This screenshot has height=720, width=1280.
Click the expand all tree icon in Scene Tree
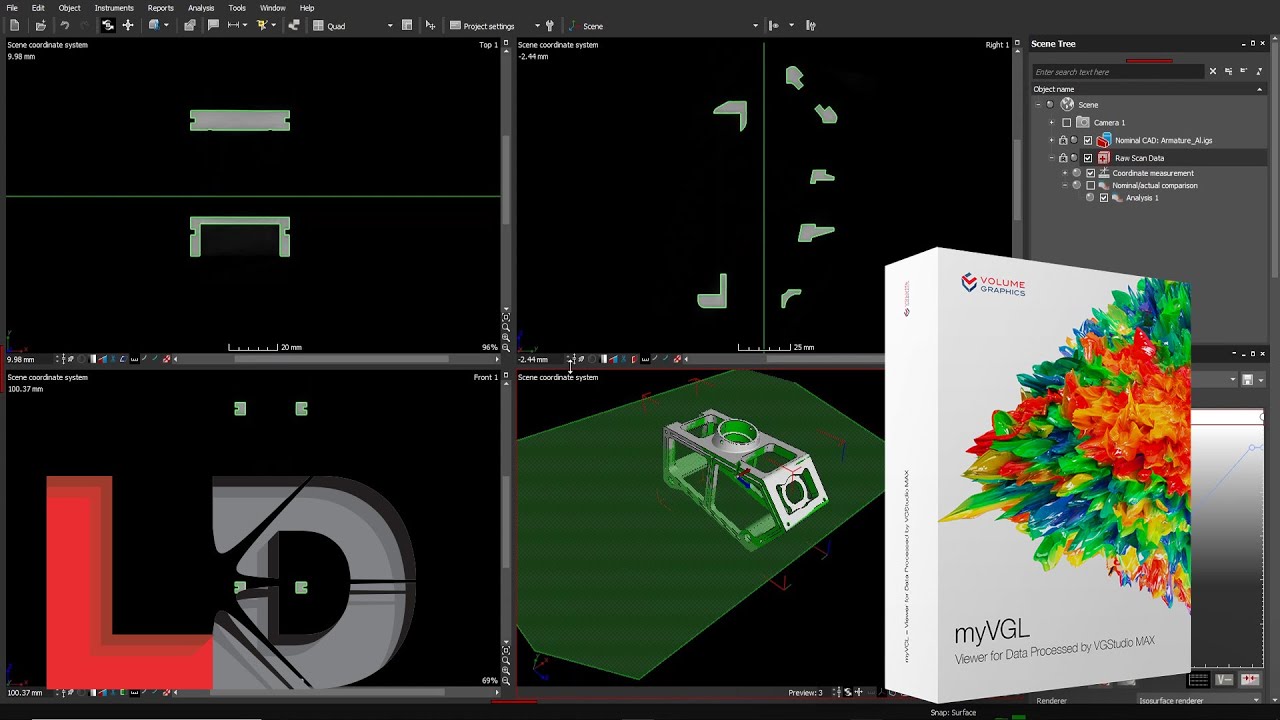coord(1229,72)
